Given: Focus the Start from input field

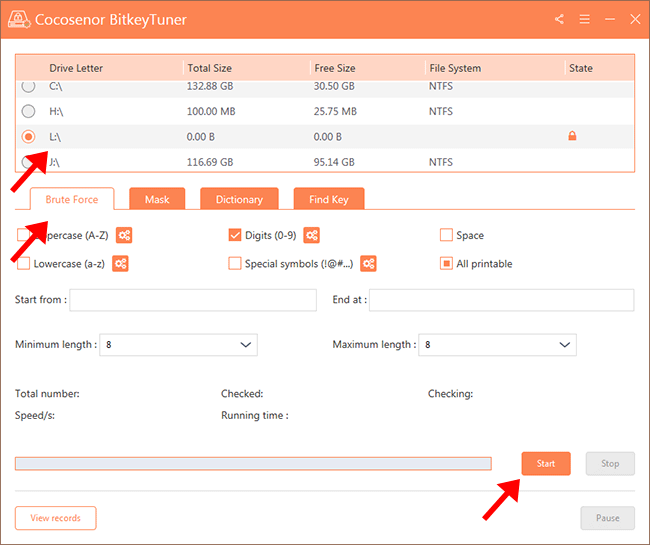Looking at the screenshot, I should click(193, 300).
